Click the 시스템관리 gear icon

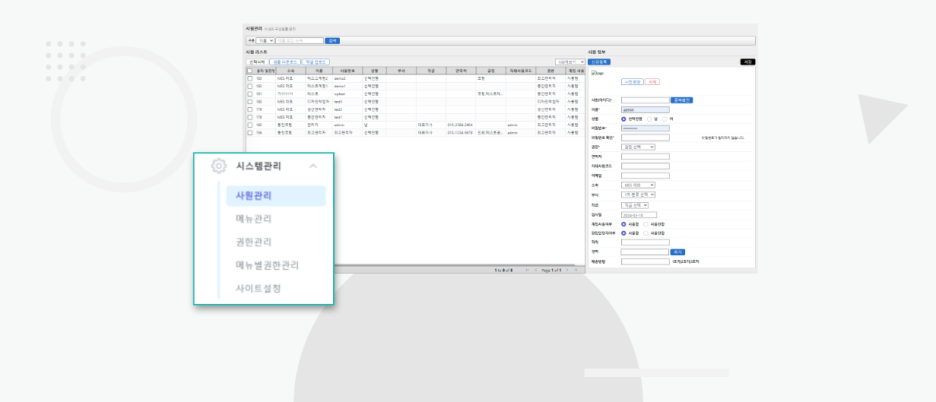219,166
